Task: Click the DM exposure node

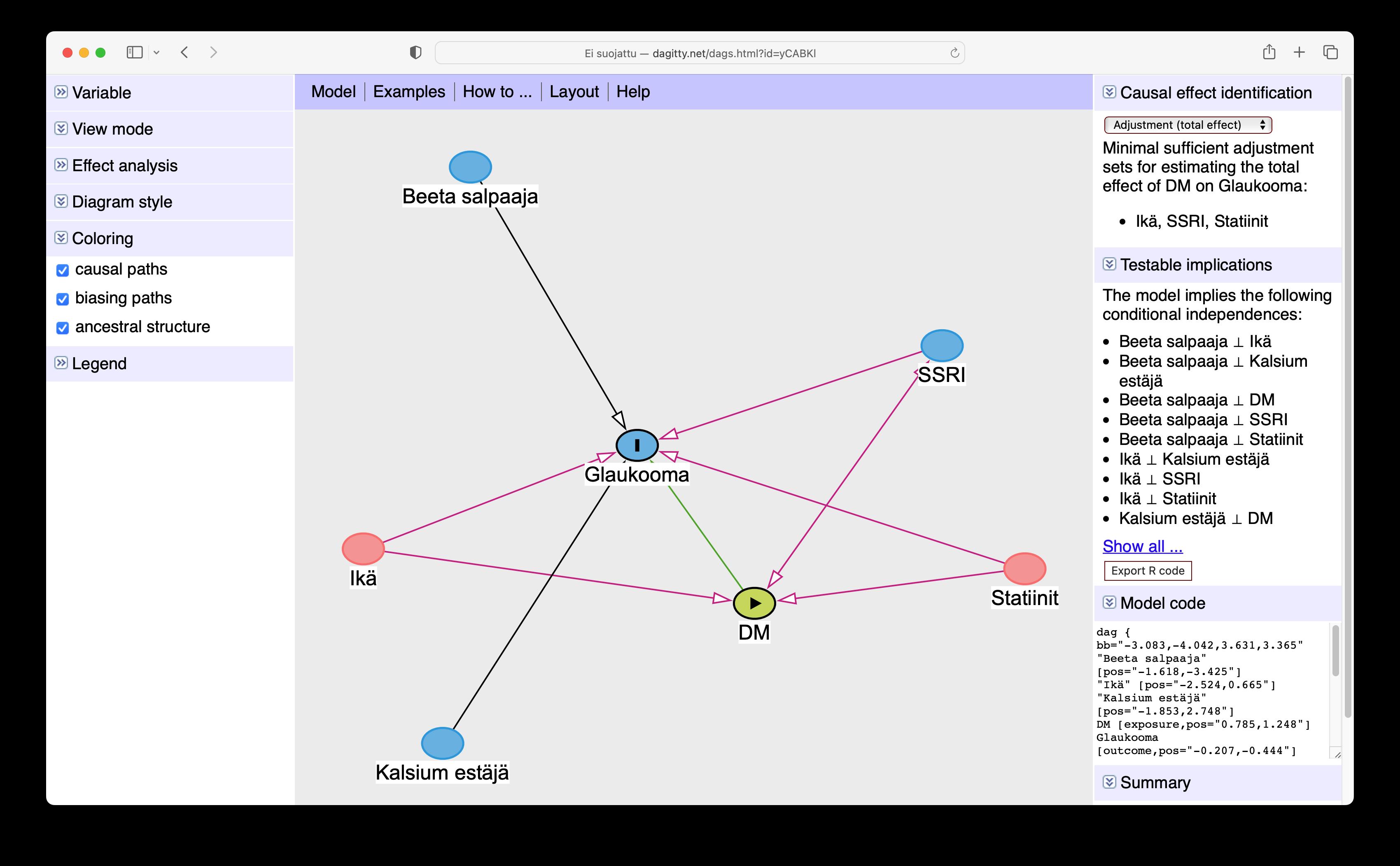Action: click(x=754, y=603)
